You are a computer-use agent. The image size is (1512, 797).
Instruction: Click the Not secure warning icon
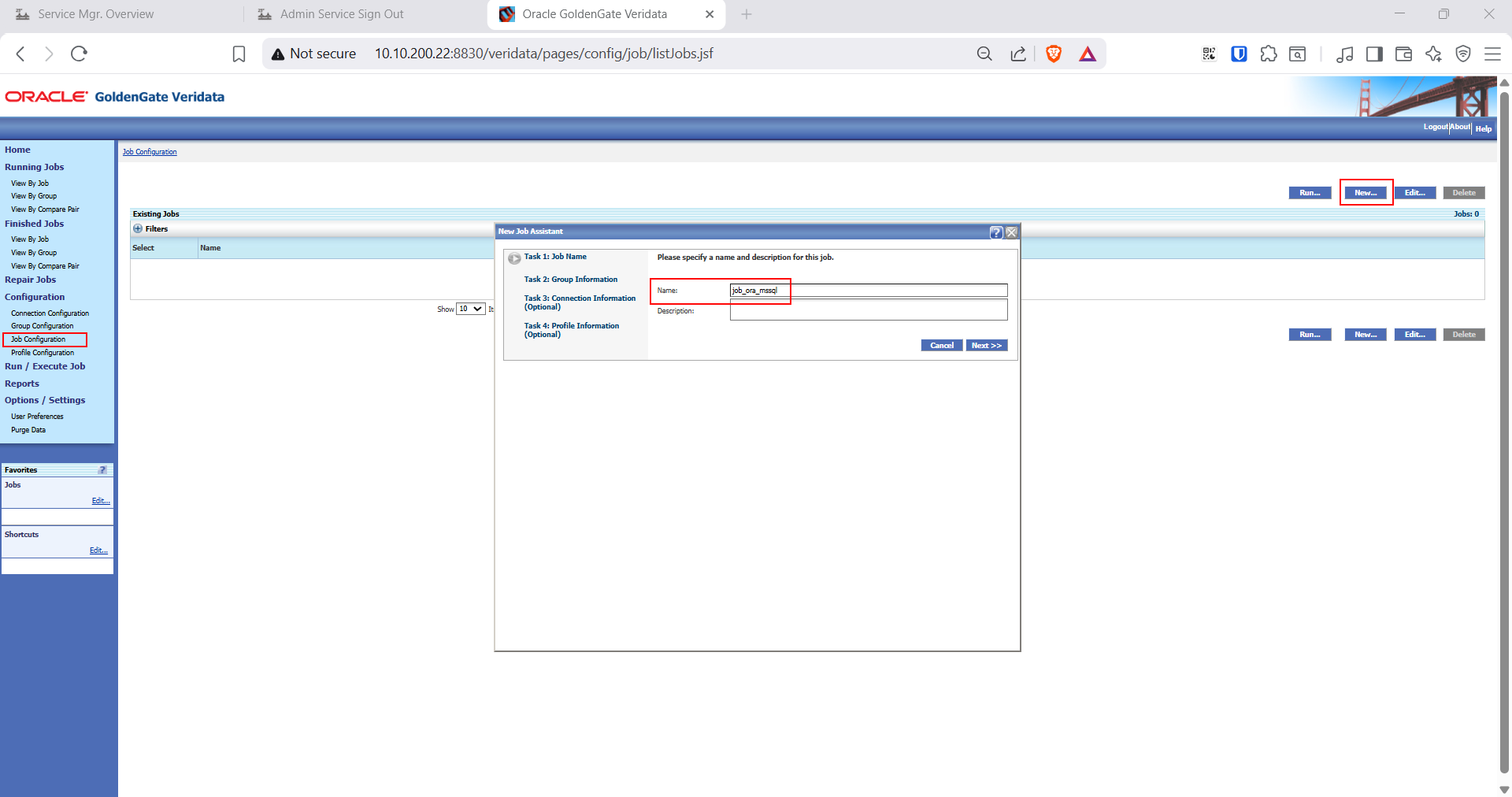coord(278,54)
